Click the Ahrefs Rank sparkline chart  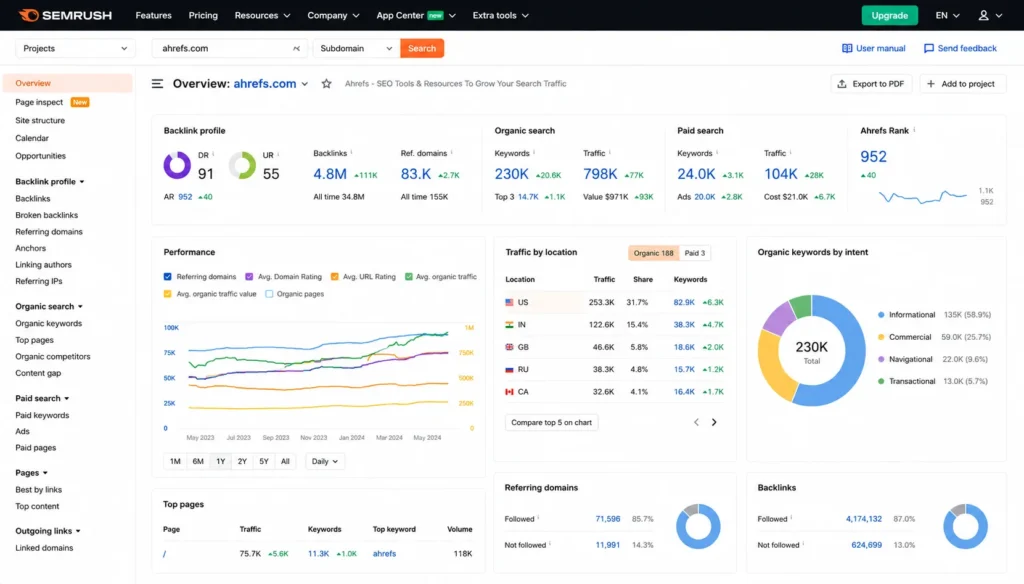pos(923,196)
